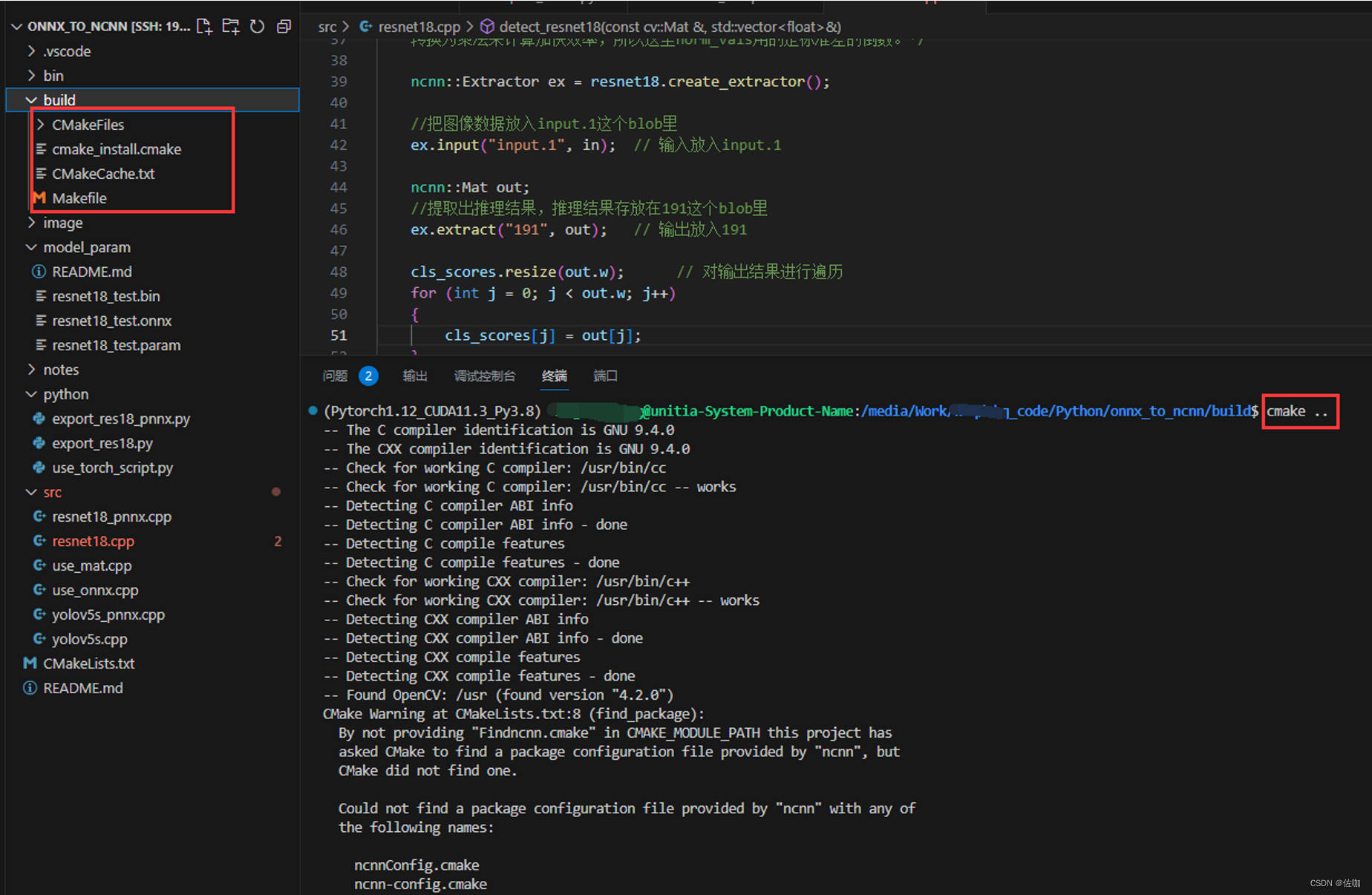This screenshot has width=1372, height=895.
Task: Click the New File icon in explorer header
Action: [205, 27]
